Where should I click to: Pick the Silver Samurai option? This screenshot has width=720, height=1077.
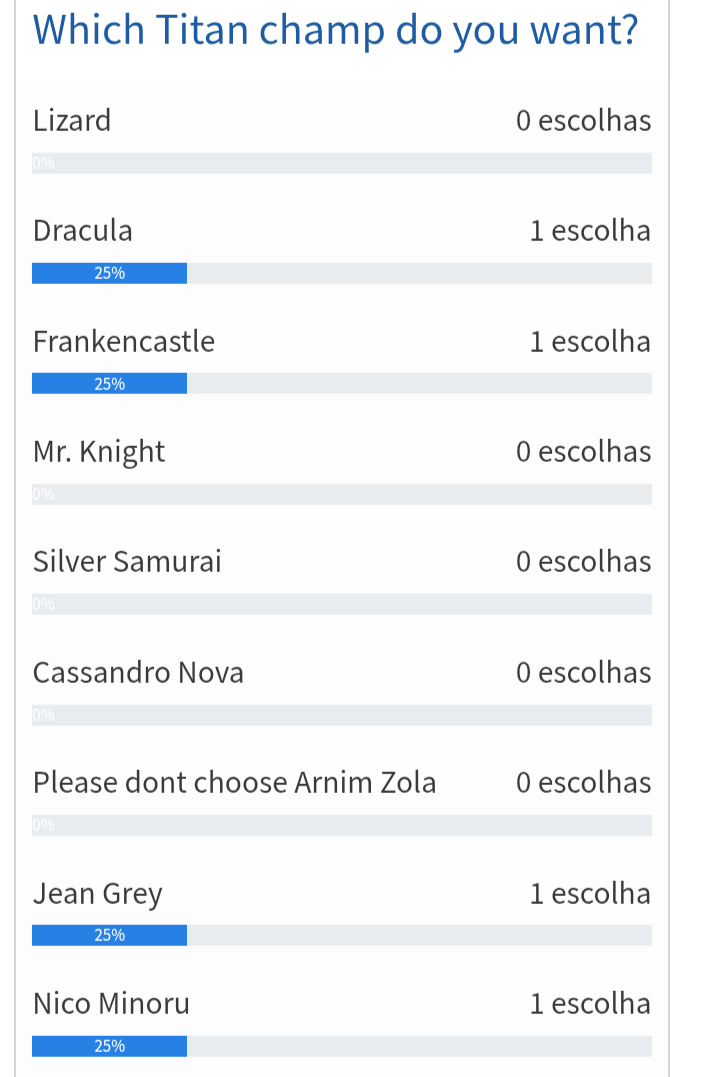(127, 562)
